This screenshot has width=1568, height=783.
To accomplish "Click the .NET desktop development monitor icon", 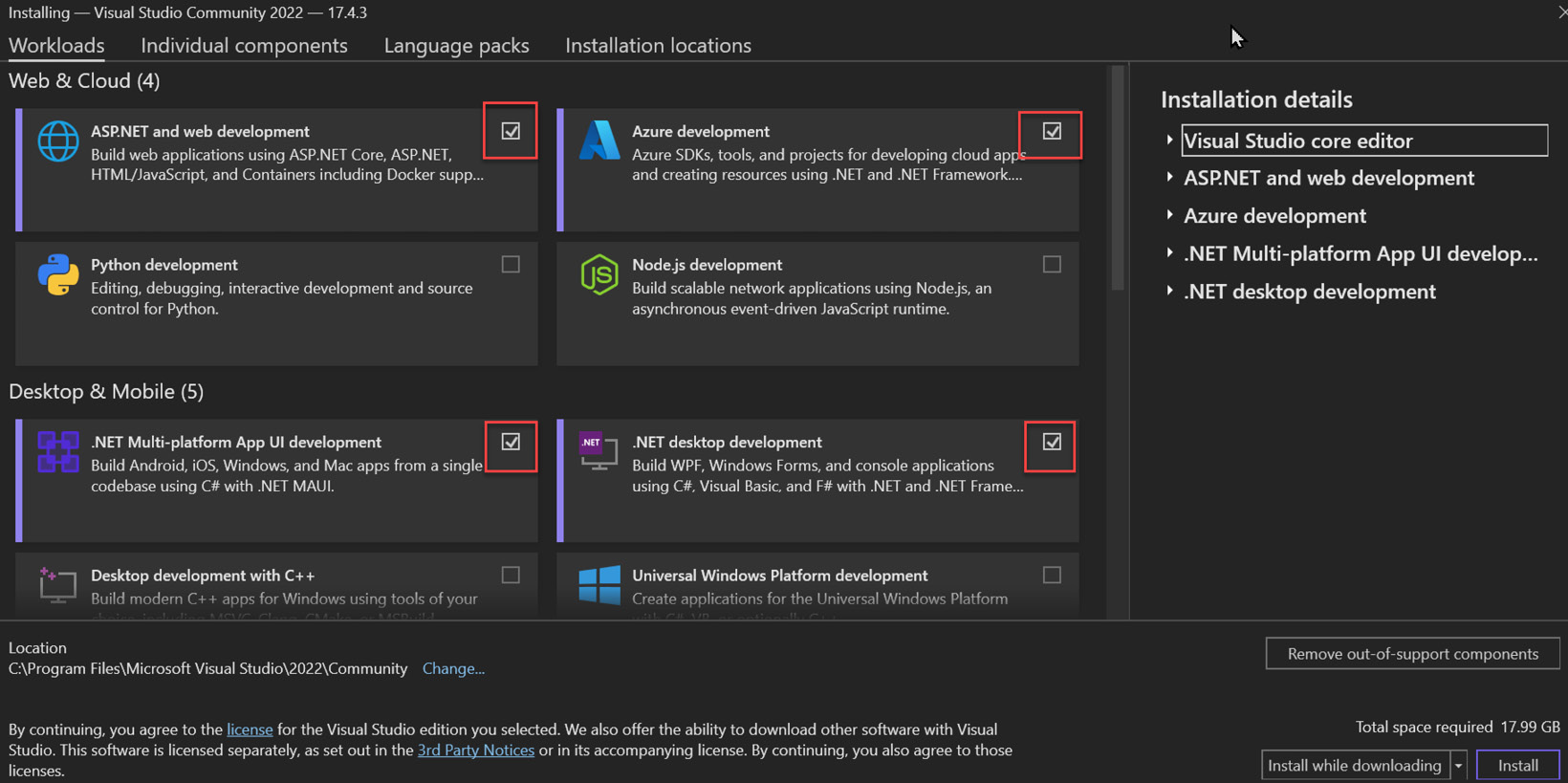I will [599, 451].
